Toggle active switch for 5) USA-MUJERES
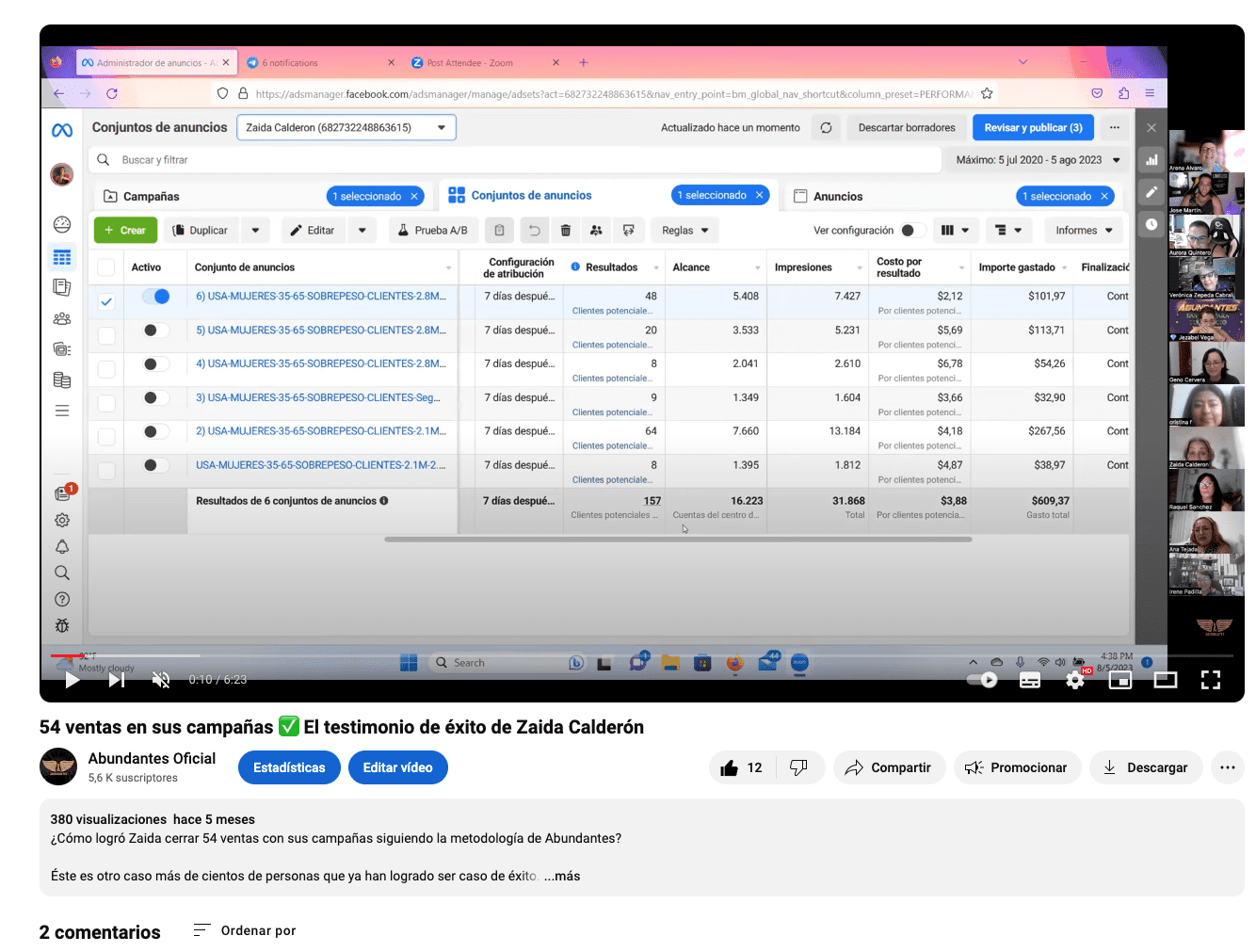This screenshot has height=952, width=1256. pyautogui.click(x=156, y=331)
